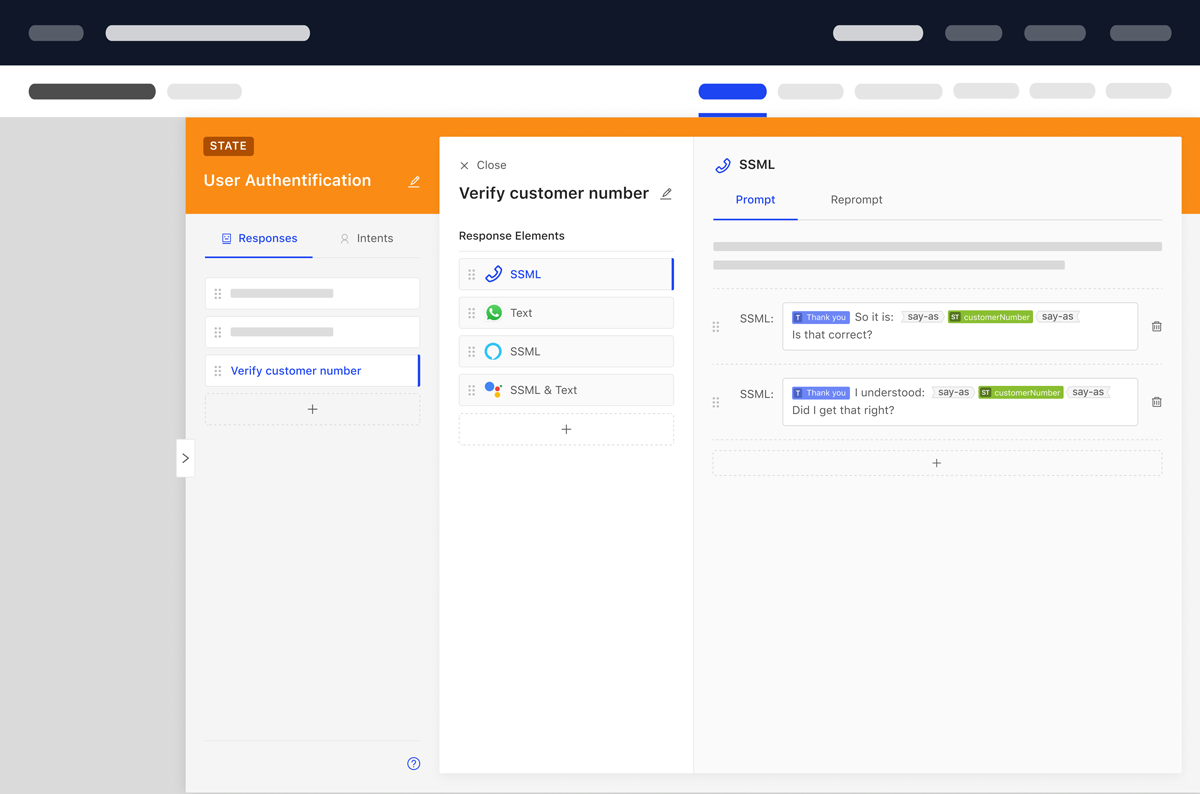Select the phone SSML response element
This screenshot has width=1200, height=794.
pyautogui.click(x=566, y=274)
